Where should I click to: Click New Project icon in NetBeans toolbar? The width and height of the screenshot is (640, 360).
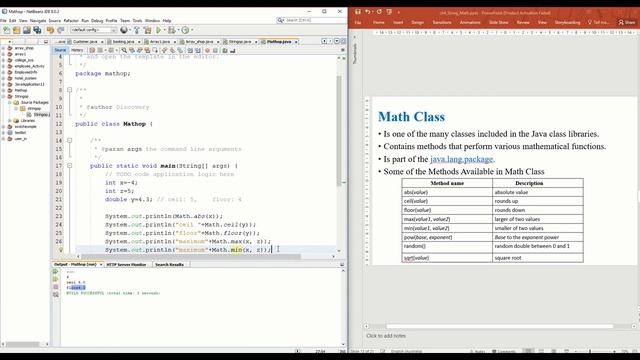pos(16,30)
